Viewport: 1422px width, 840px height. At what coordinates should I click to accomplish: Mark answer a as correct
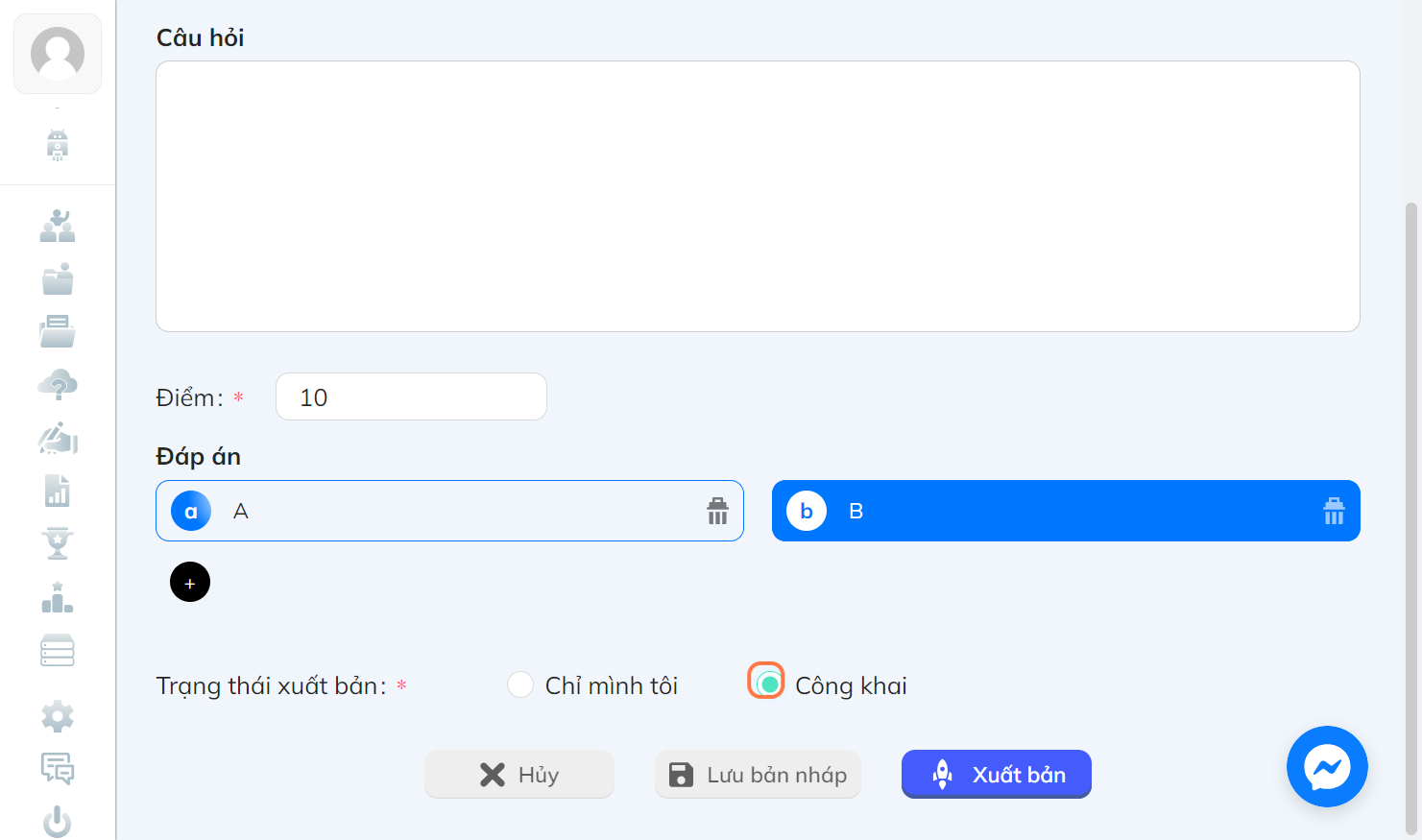coord(191,511)
